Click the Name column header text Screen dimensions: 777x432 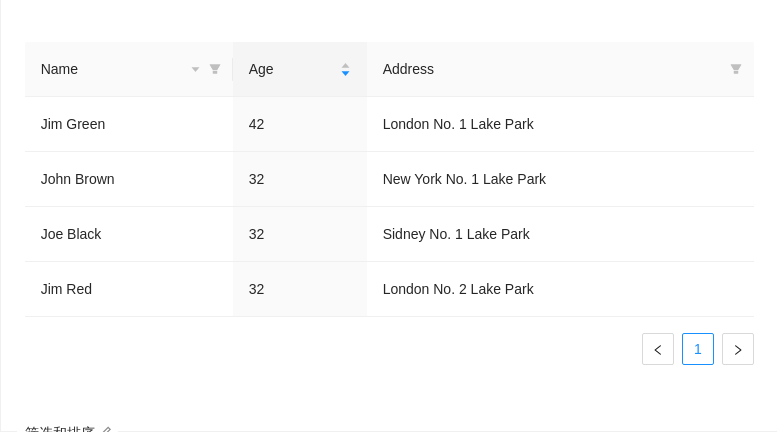click(x=60, y=69)
